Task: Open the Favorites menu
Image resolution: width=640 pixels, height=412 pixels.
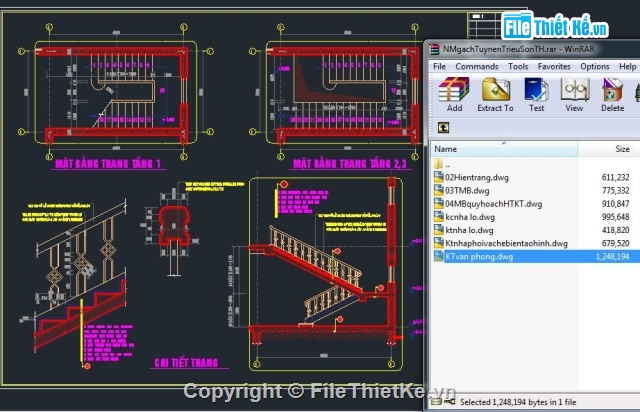Action: 554,66
